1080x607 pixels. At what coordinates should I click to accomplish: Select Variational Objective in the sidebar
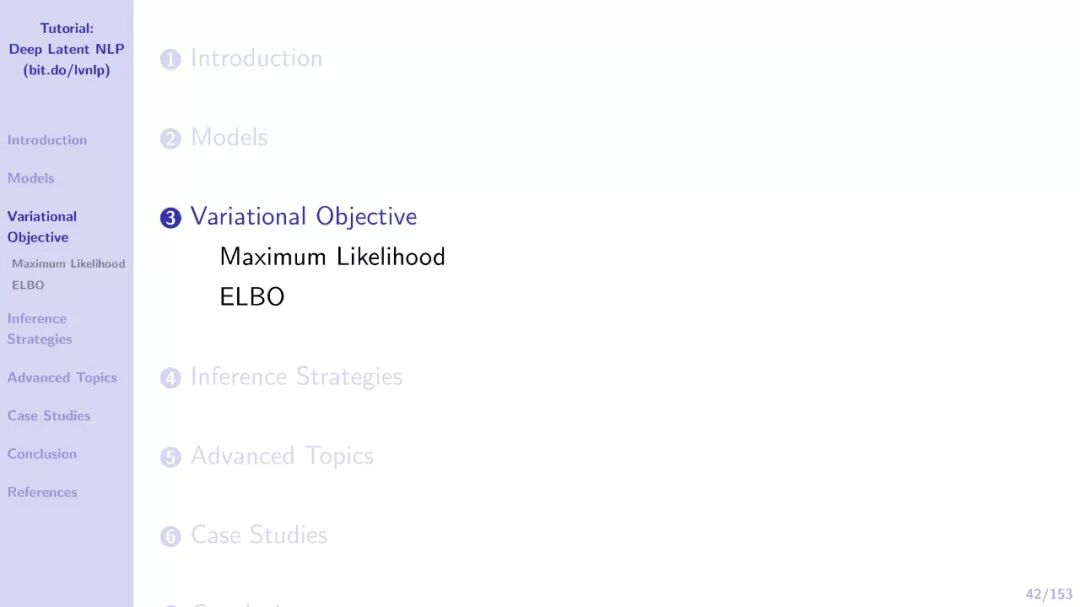coord(42,227)
